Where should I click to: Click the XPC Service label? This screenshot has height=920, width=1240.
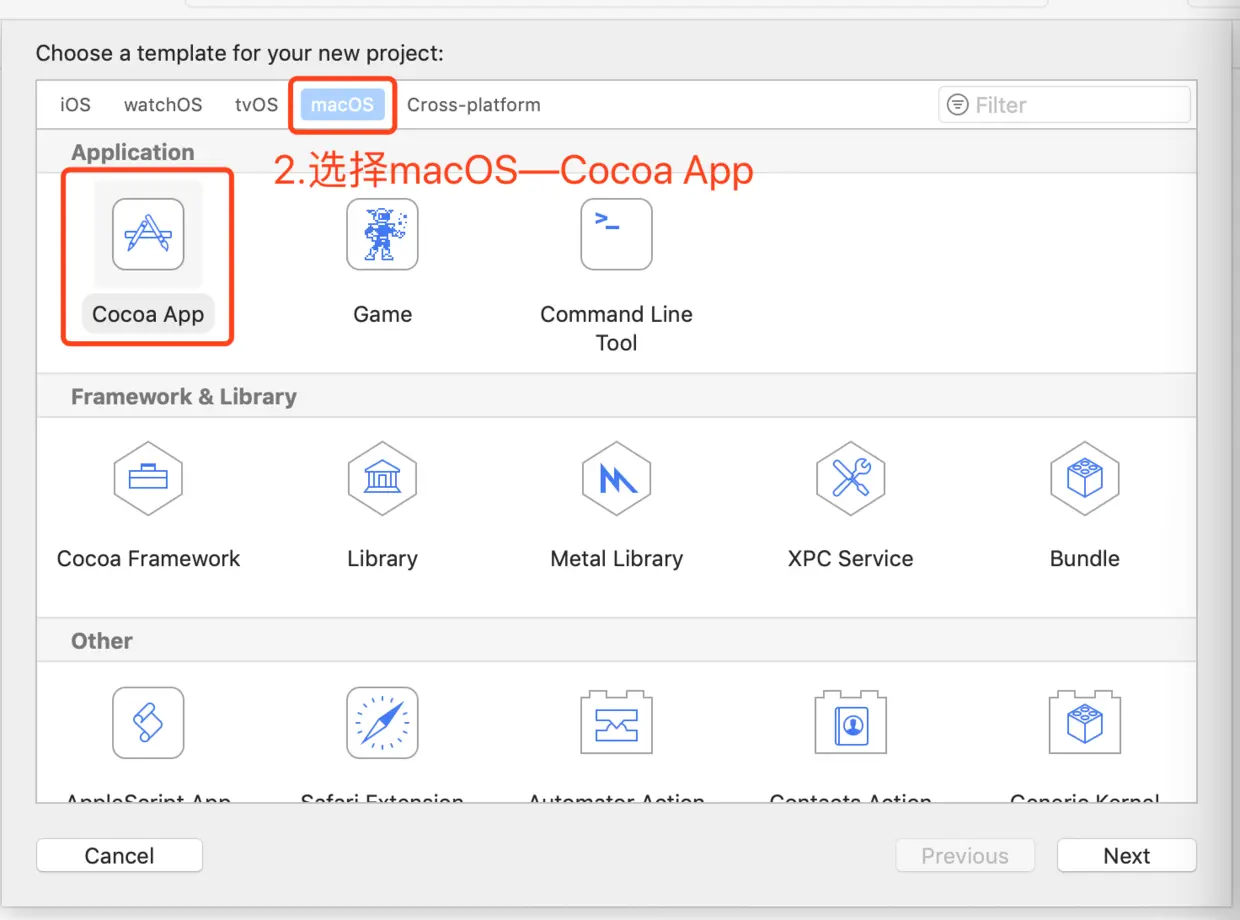(850, 559)
